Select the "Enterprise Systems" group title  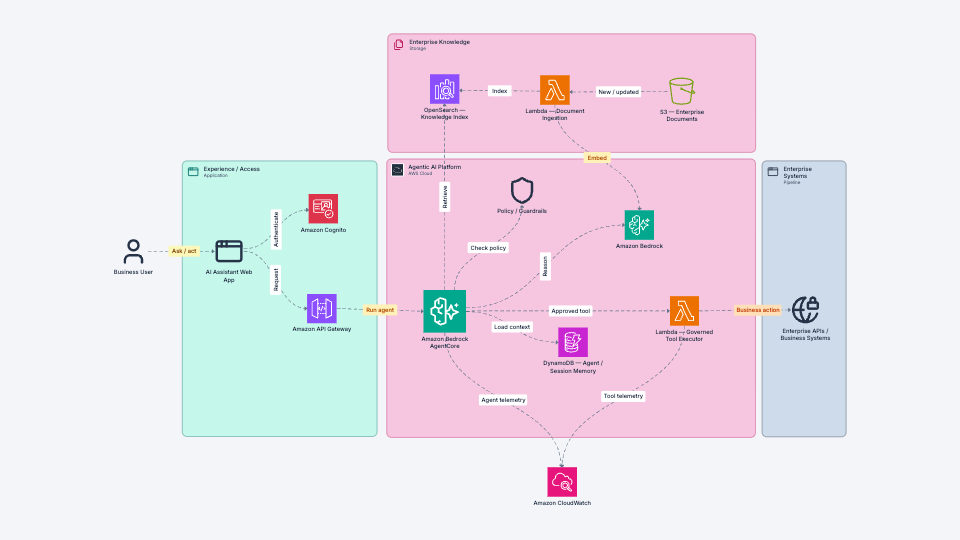798,173
